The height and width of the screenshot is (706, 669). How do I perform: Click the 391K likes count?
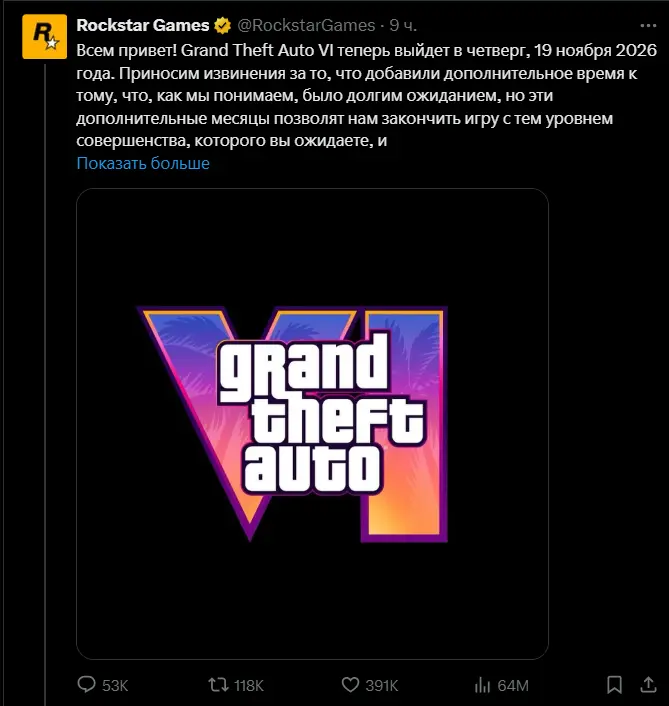coord(382,685)
